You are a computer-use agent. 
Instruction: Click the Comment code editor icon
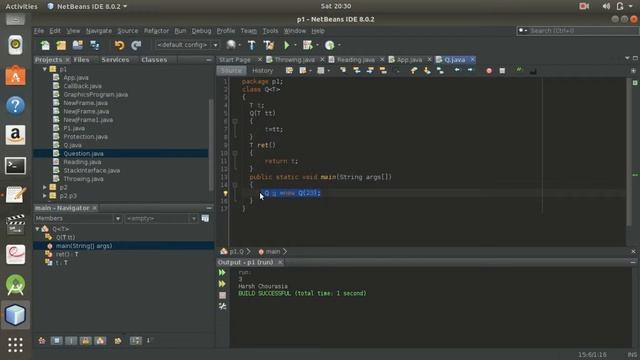click(518, 71)
